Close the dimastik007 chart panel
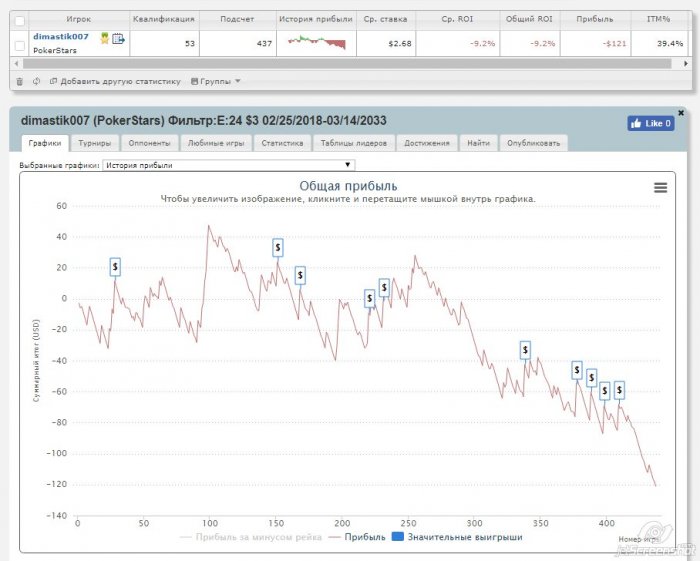 tap(681, 113)
